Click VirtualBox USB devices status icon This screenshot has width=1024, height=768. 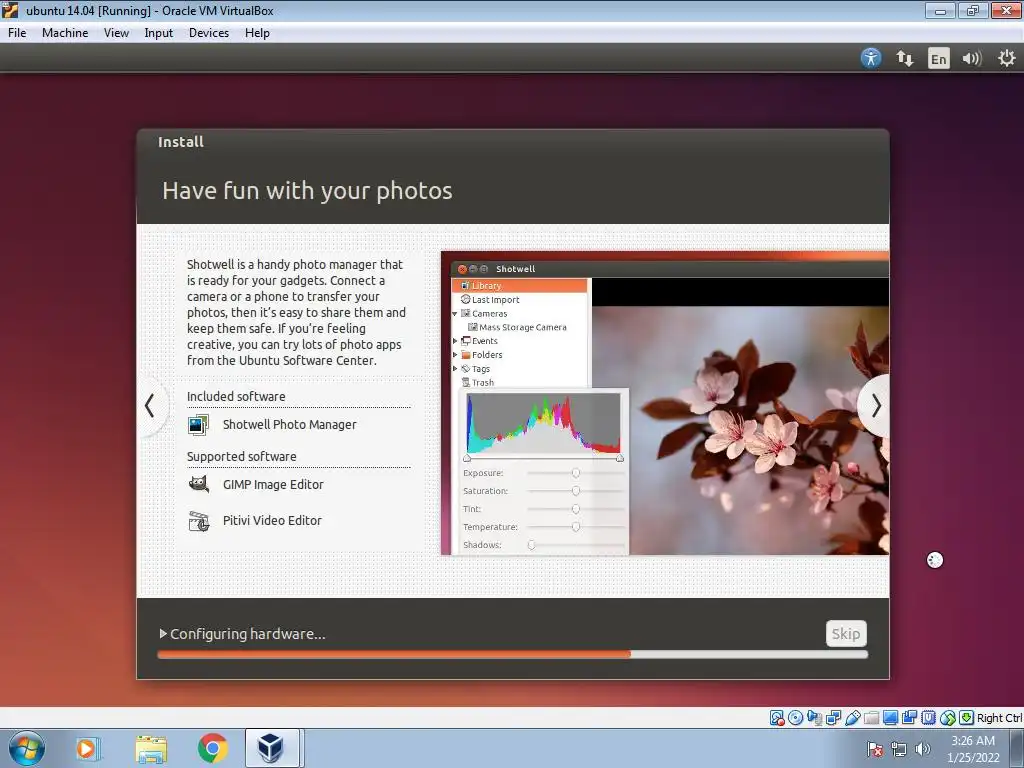[x=852, y=718]
